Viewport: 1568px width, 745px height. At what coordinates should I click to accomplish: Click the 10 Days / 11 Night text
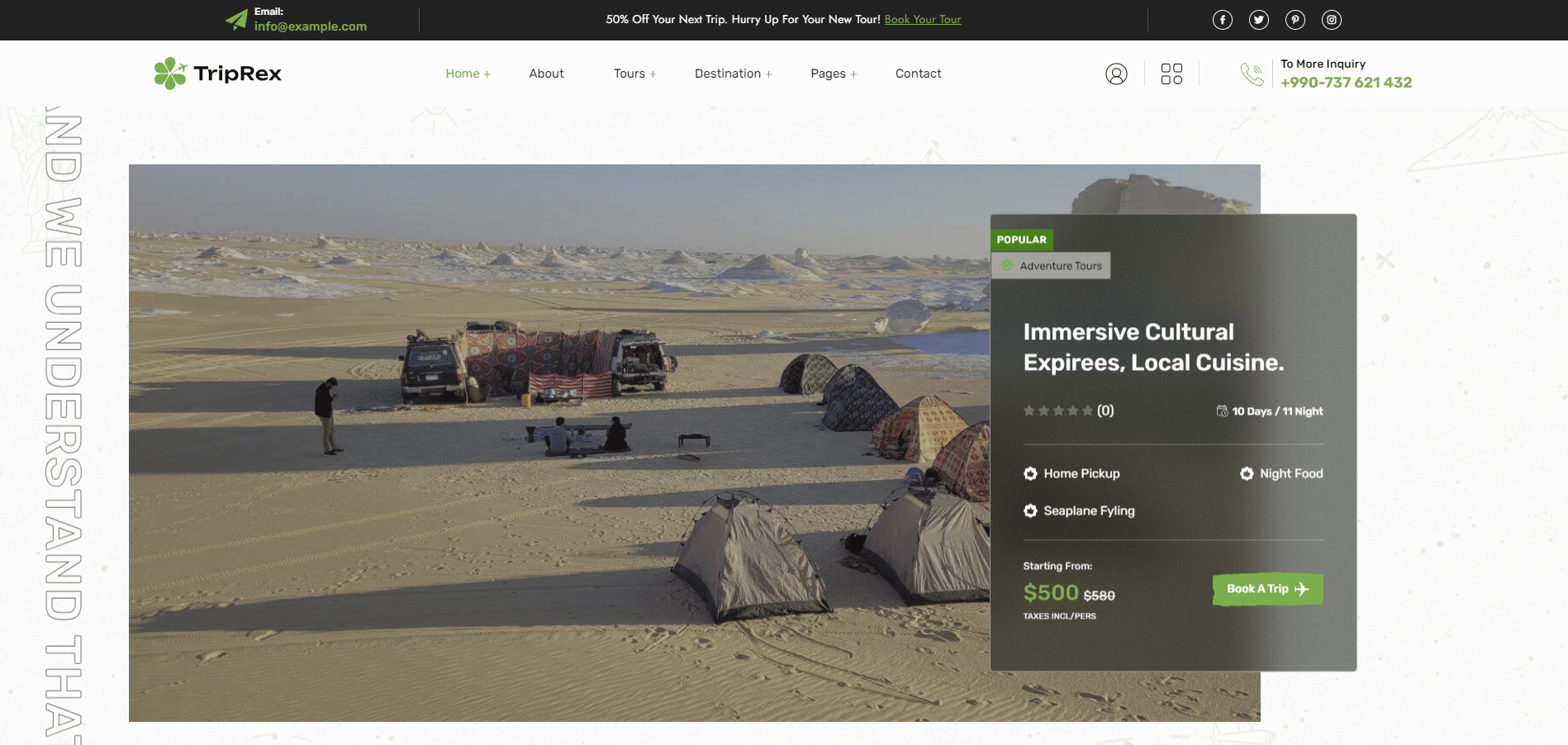tap(1277, 411)
